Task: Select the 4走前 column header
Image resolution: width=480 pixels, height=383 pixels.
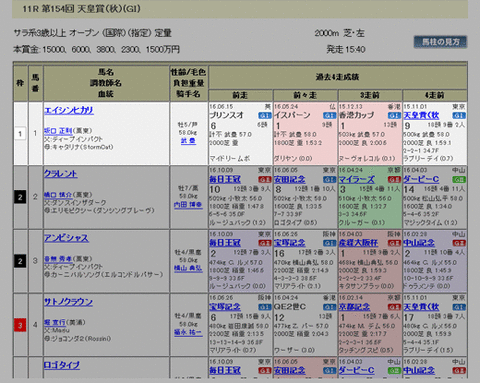Action: 435,95
